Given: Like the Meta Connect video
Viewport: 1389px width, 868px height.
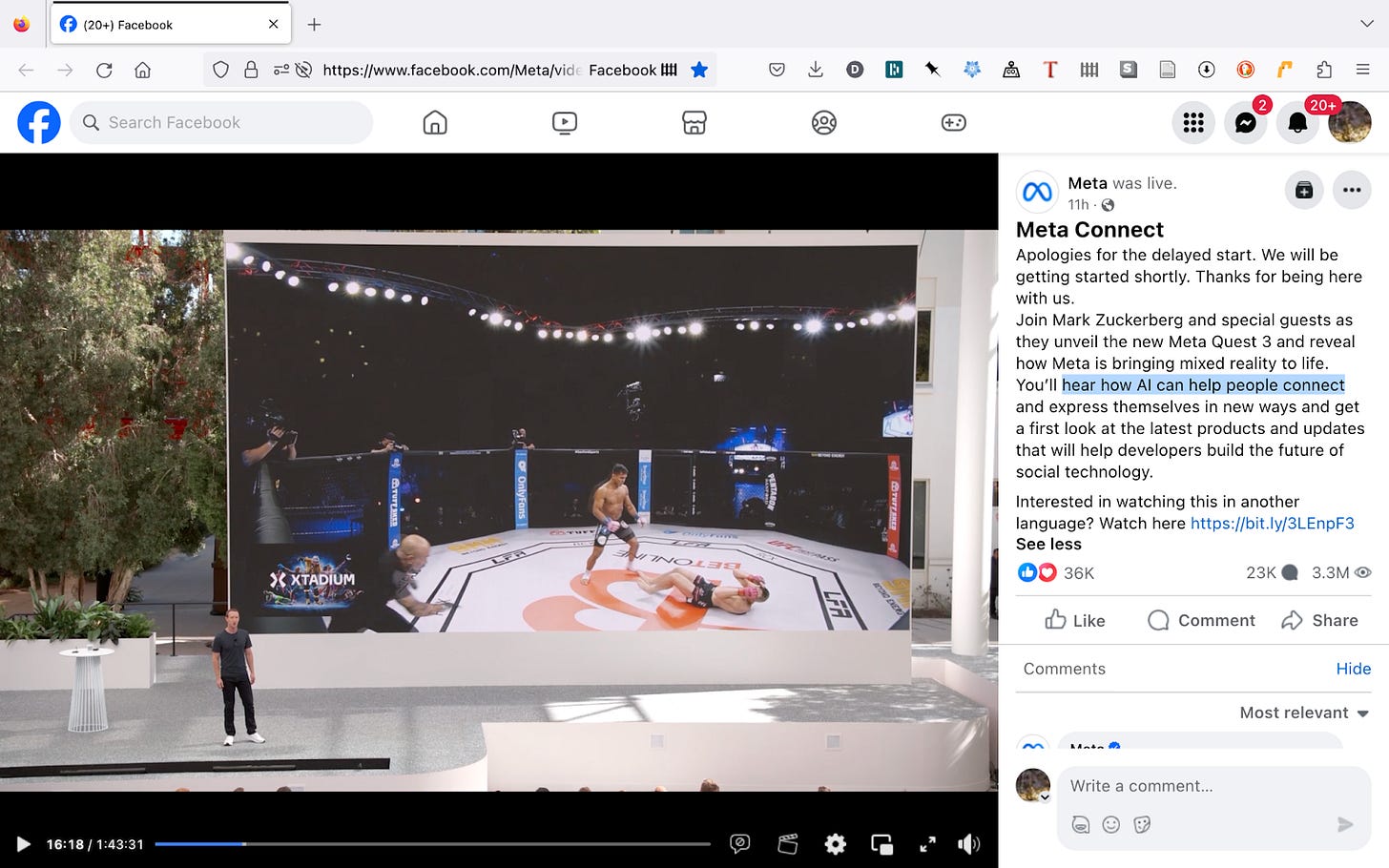Looking at the screenshot, I should 1075,620.
